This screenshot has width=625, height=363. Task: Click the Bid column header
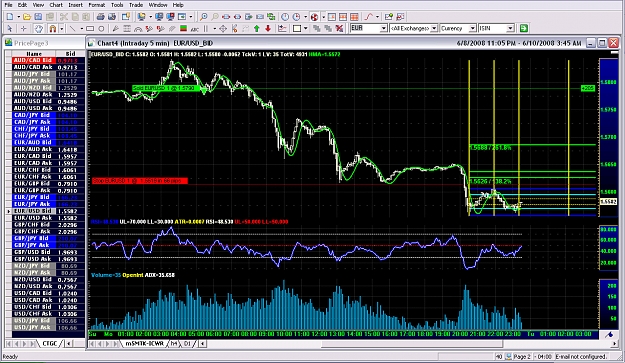click(x=71, y=53)
